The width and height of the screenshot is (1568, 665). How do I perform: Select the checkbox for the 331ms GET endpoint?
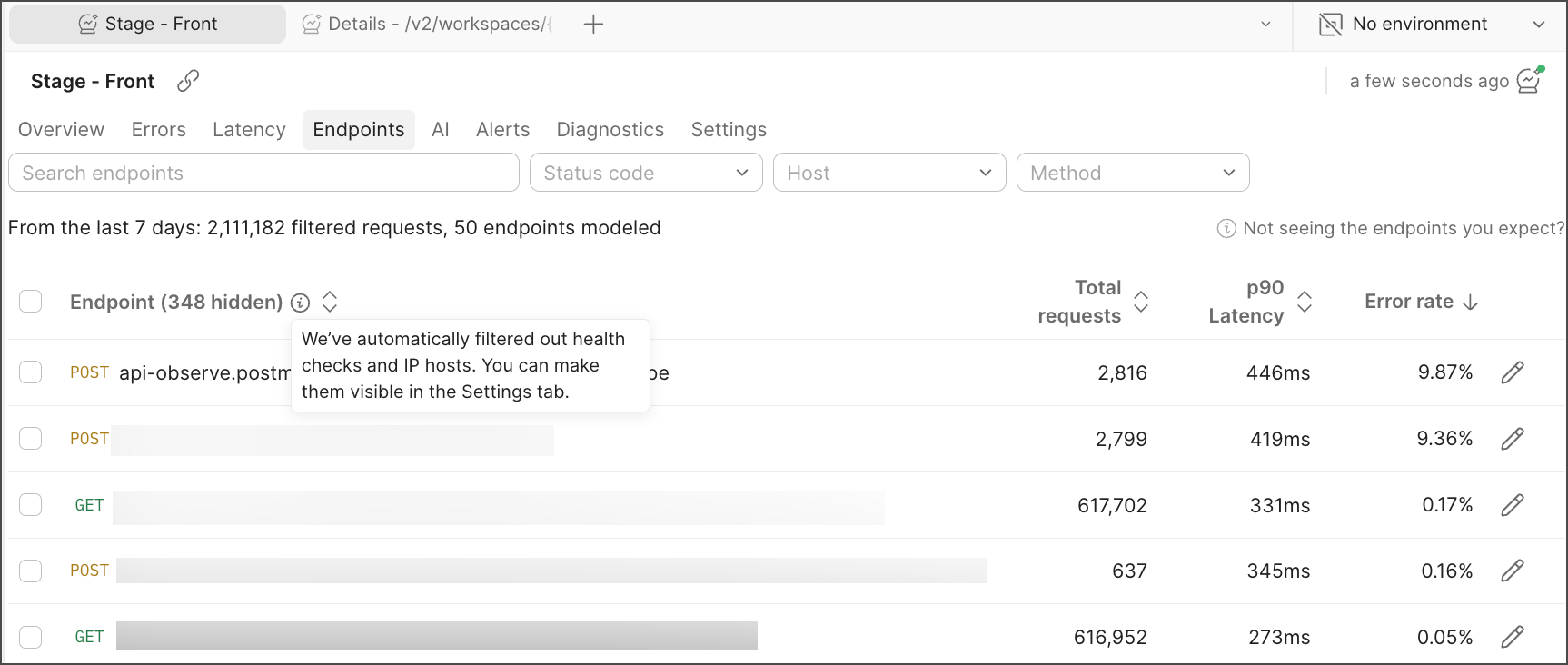[31, 505]
